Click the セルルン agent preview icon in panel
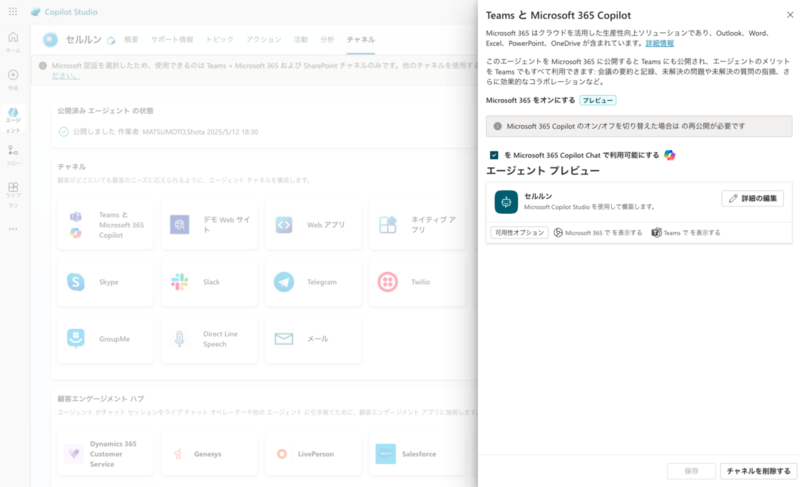This screenshot has height=487, width=800. tap(506, 202)
